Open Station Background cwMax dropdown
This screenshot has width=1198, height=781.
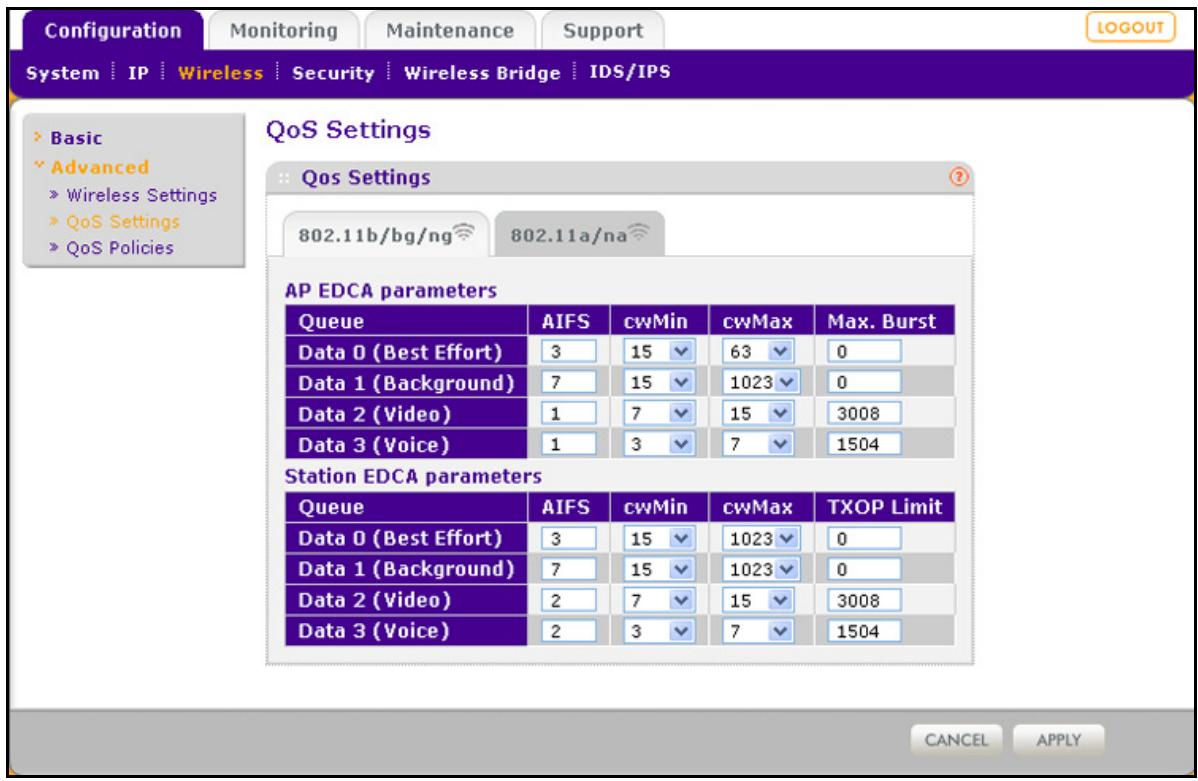(761, 569)
